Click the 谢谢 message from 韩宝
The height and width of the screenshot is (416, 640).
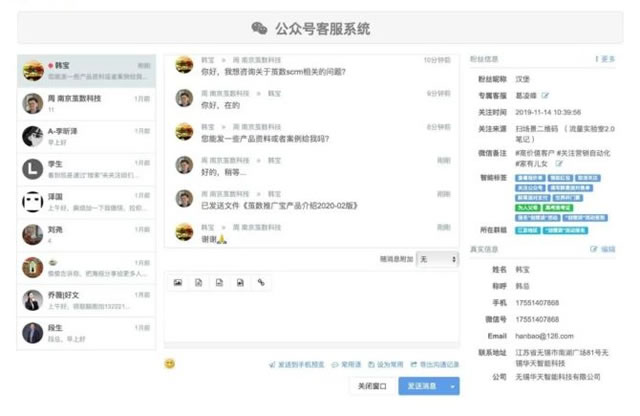pyautogui.click(x=214, y=240)
